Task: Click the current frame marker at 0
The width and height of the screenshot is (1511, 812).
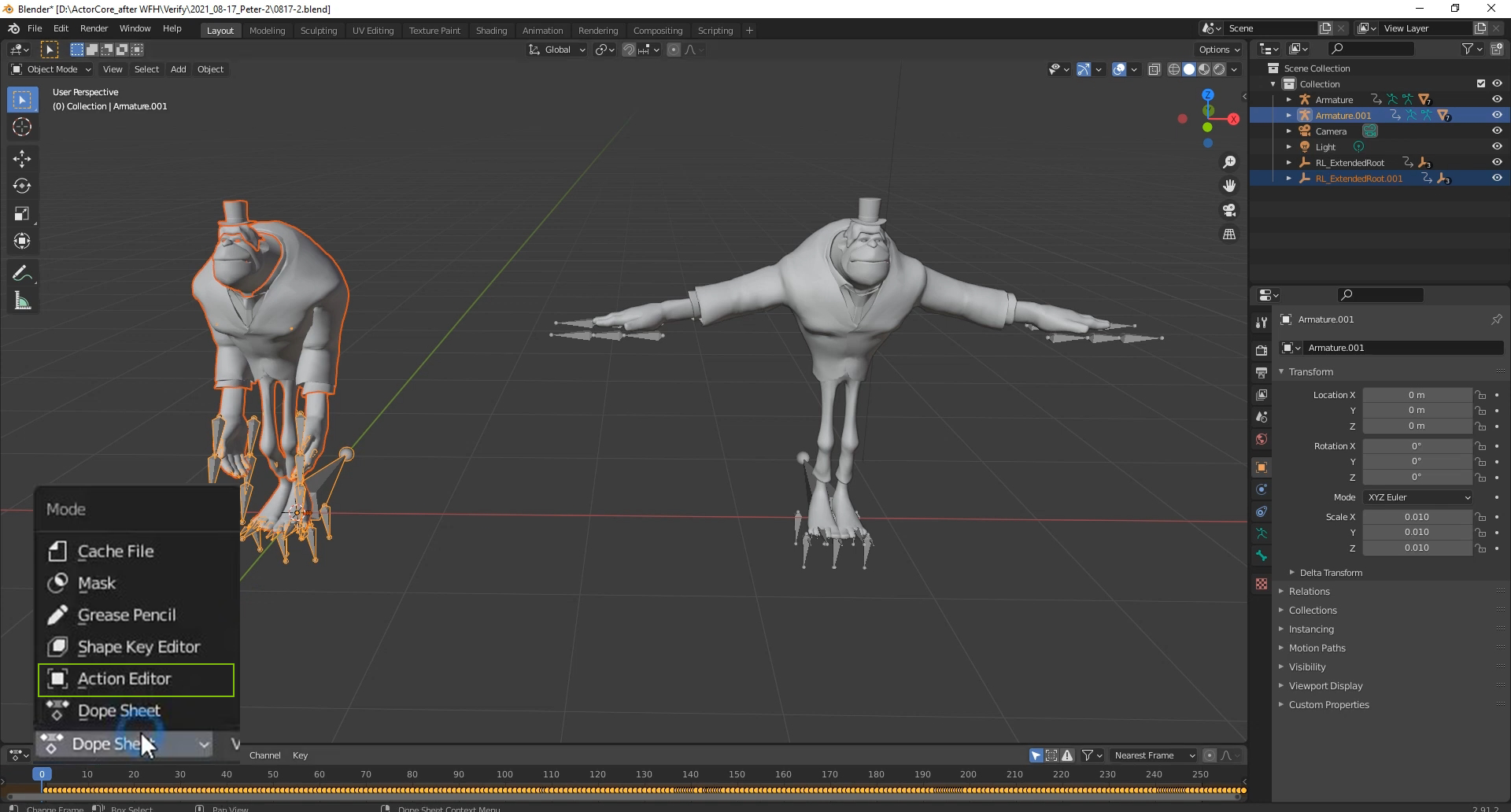Action: pos(42,774)
